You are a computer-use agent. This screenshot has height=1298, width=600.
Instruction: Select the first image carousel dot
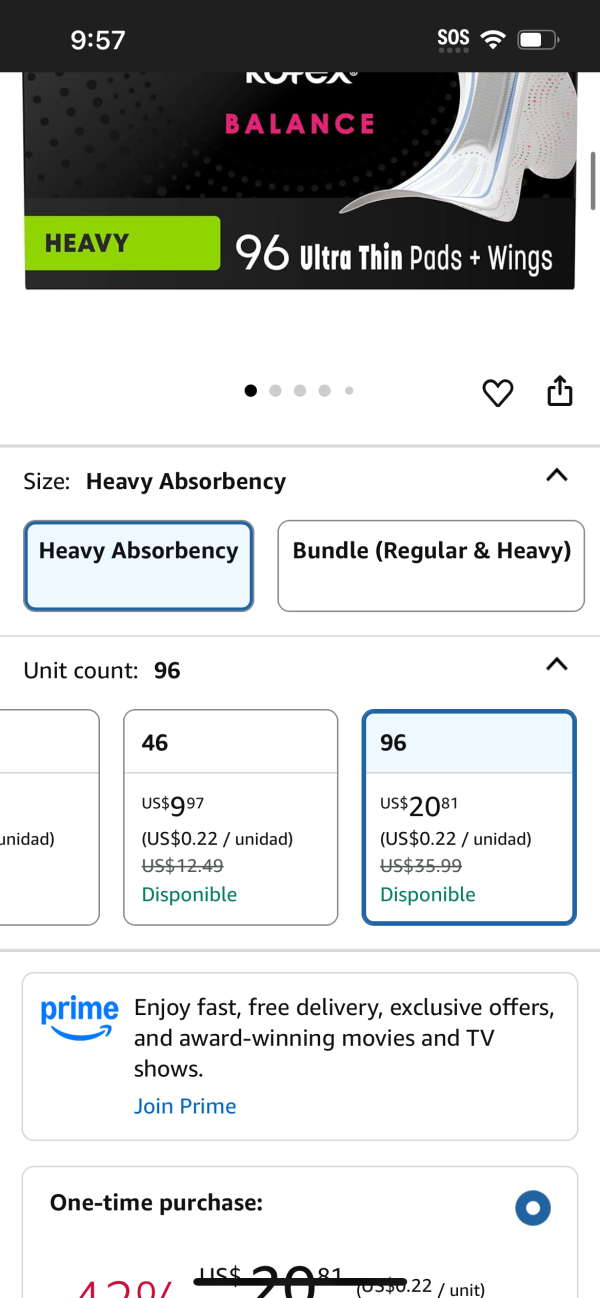(x=250, y=391)
